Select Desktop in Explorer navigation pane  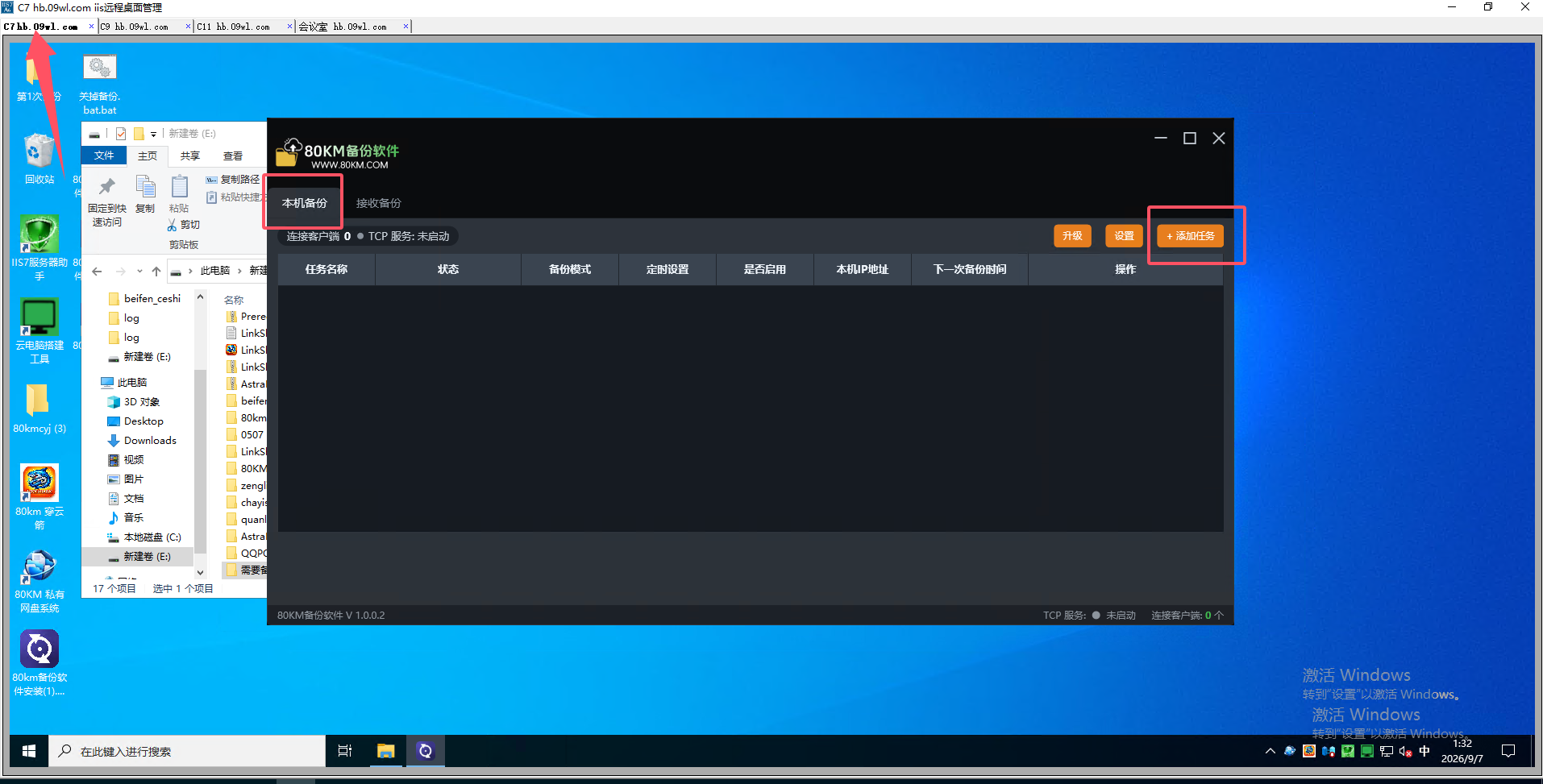coord(135,421)
